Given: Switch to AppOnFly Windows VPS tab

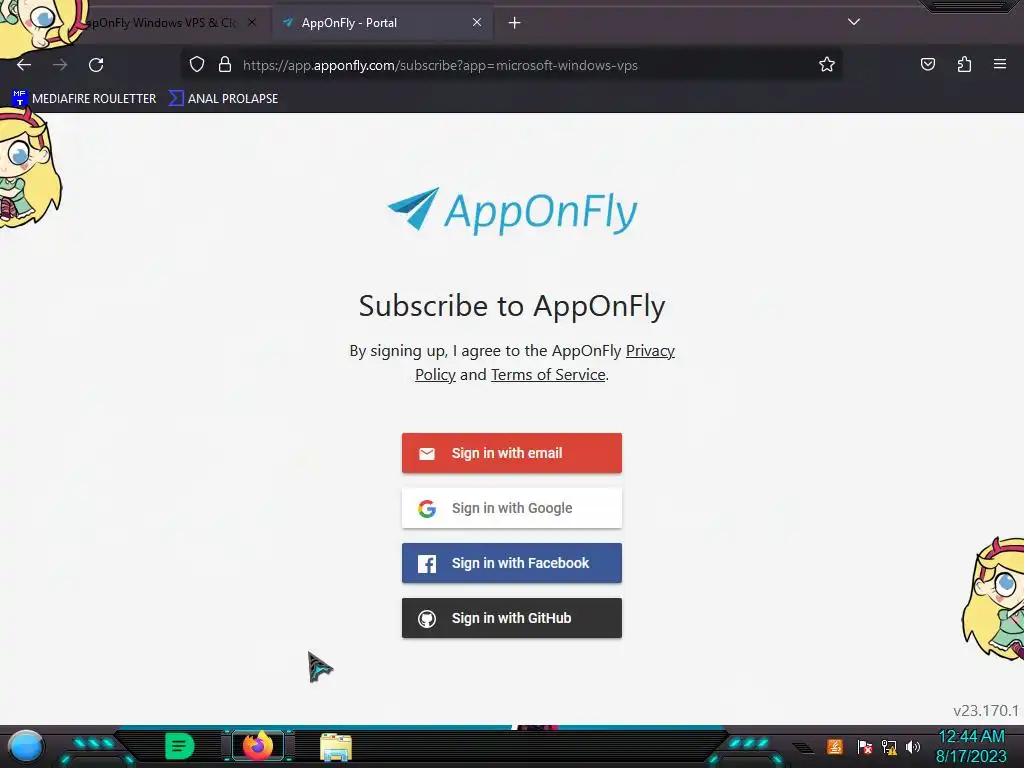Looking at the screenshot, I should [x=160, y=23].
